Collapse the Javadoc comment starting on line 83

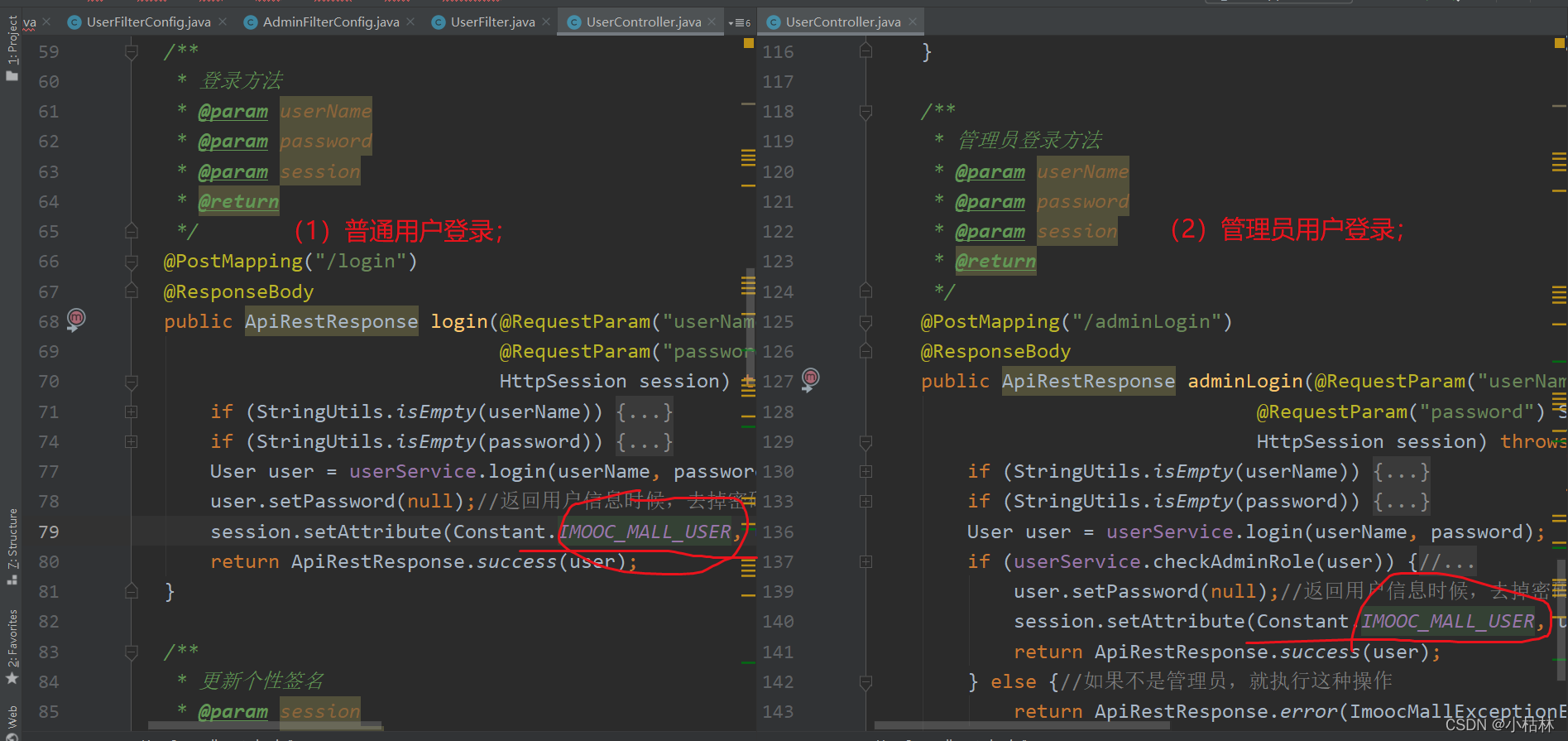[x=132, y=652]
